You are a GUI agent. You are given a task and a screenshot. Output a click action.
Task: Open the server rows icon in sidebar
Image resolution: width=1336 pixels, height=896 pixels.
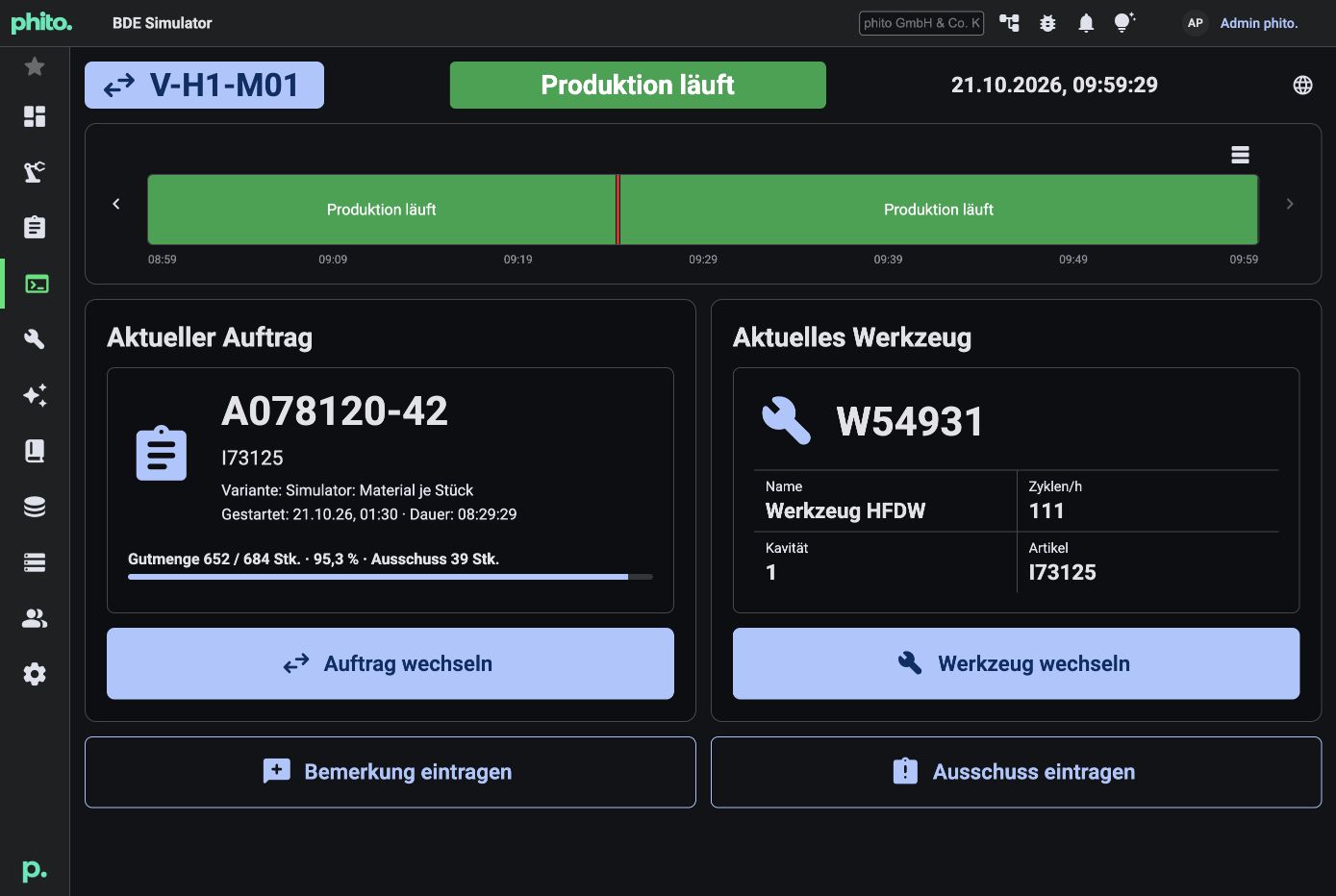click(35, 562)
